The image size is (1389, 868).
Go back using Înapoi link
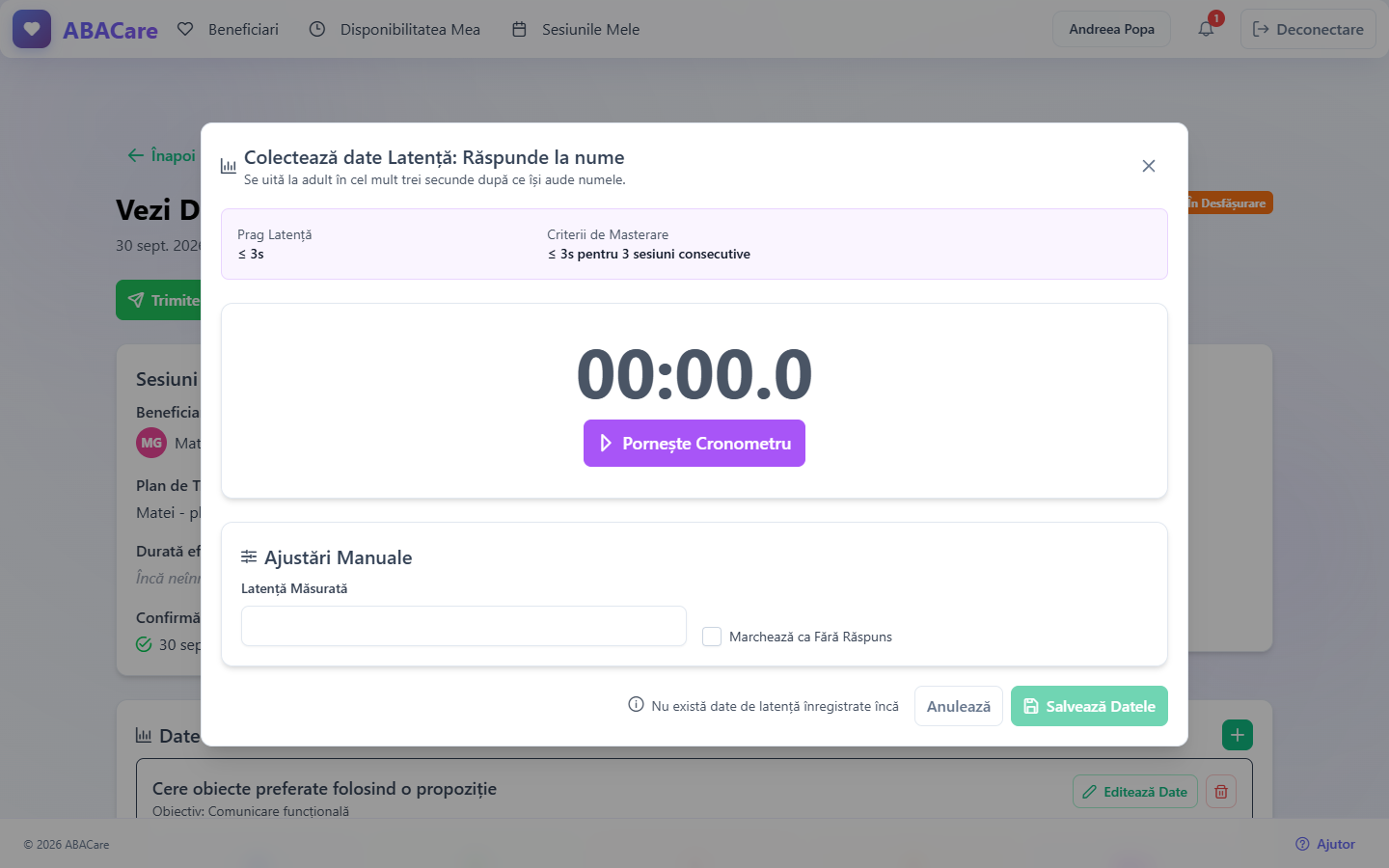click(162, 155)
